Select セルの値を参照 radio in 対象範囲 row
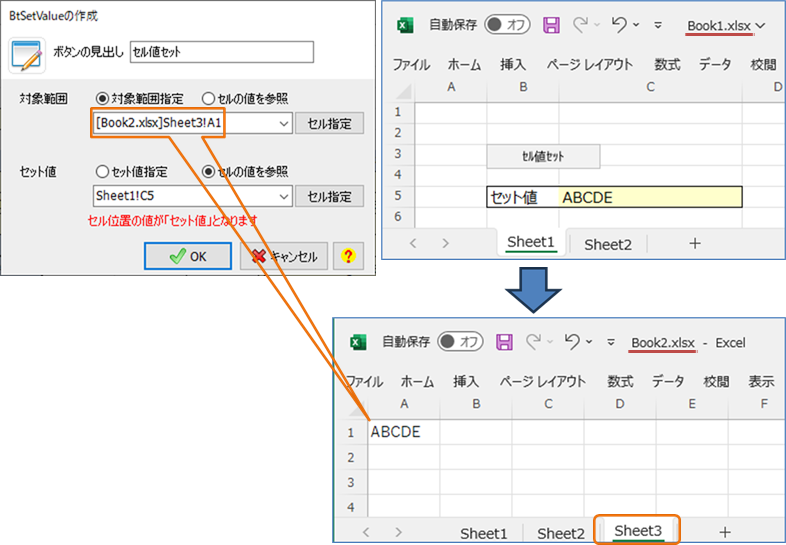 (208, 99)
